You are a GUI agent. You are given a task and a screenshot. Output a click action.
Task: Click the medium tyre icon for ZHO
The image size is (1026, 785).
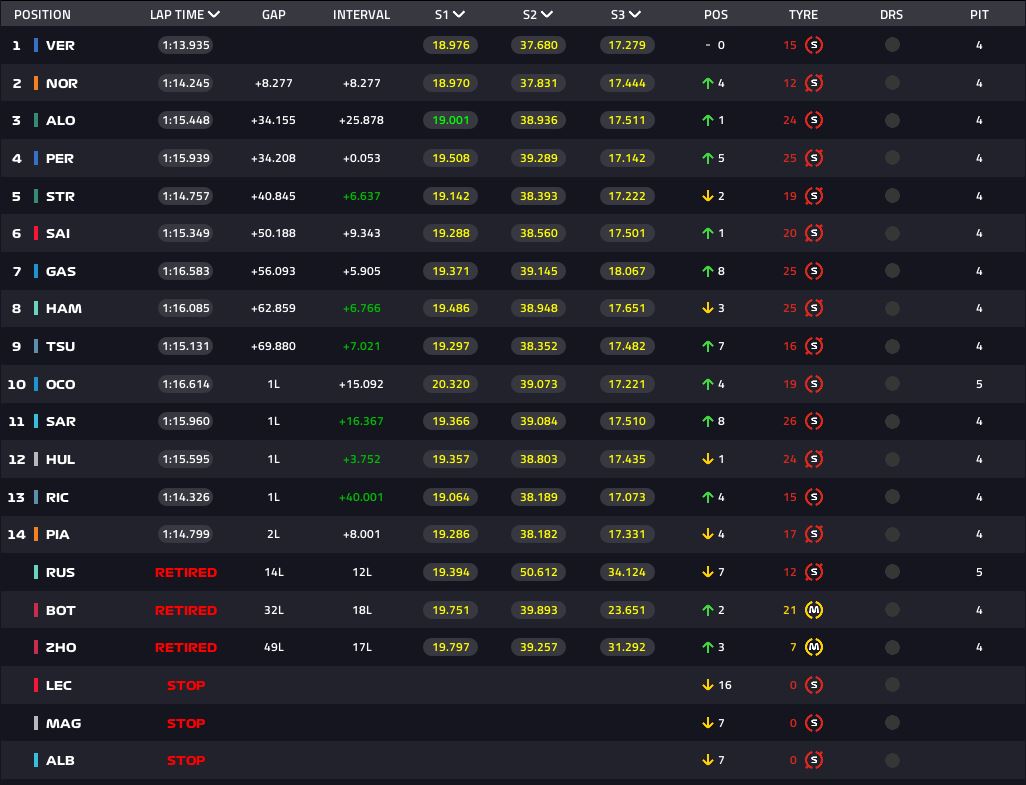(x=814, y=647)
